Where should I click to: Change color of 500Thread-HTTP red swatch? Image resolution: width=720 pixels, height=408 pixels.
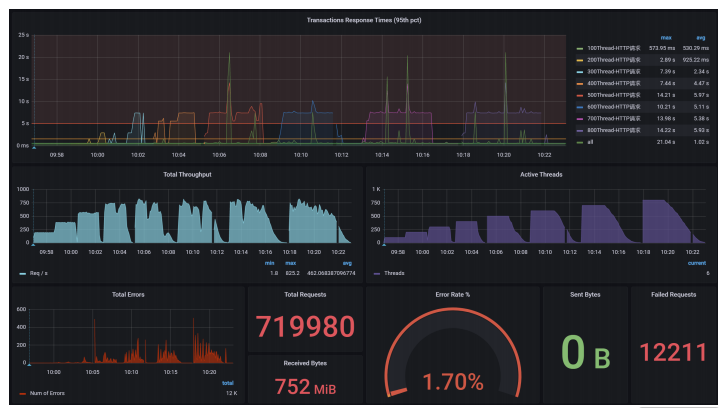pyautogui.click(x=579, y=95)
